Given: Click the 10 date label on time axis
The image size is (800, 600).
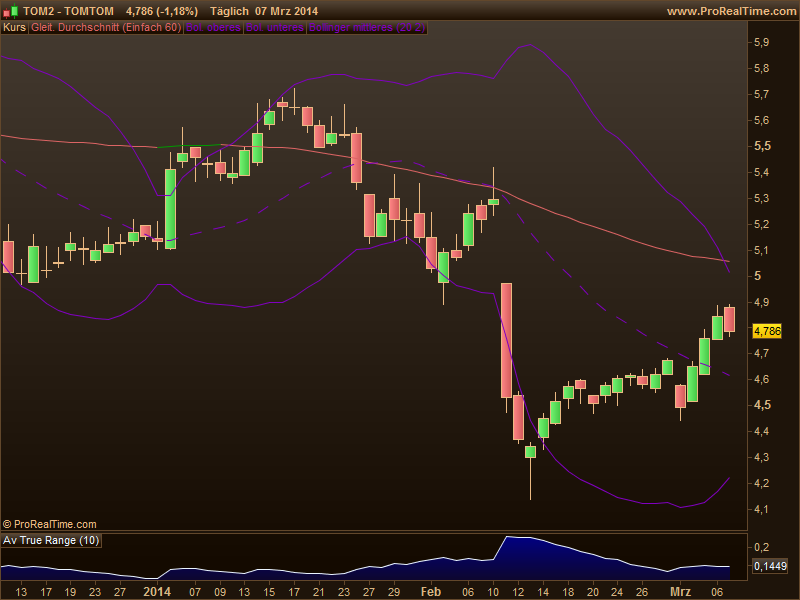Looking at the screenshot, I should pos(493,592).
